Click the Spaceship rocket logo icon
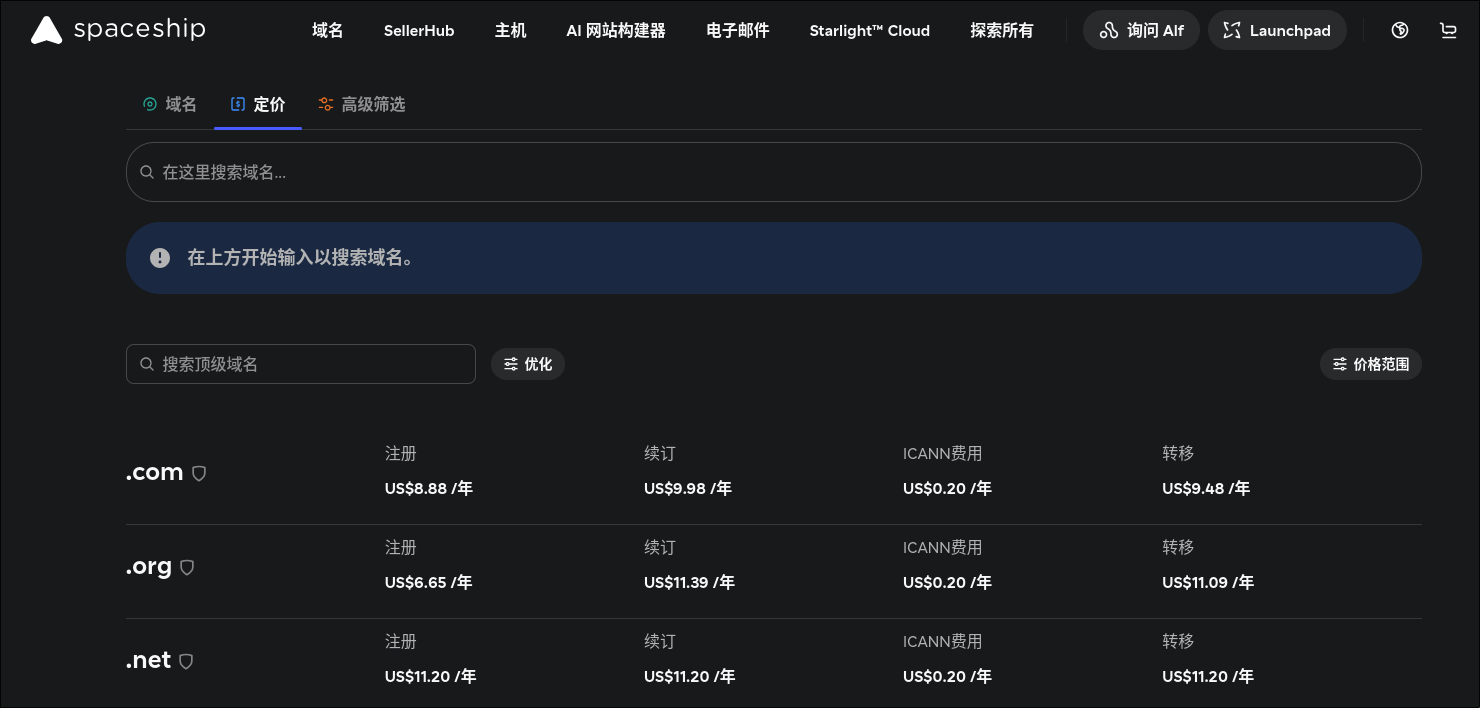The width and height of the screenshot is (1480, 708). coord(46,30)
